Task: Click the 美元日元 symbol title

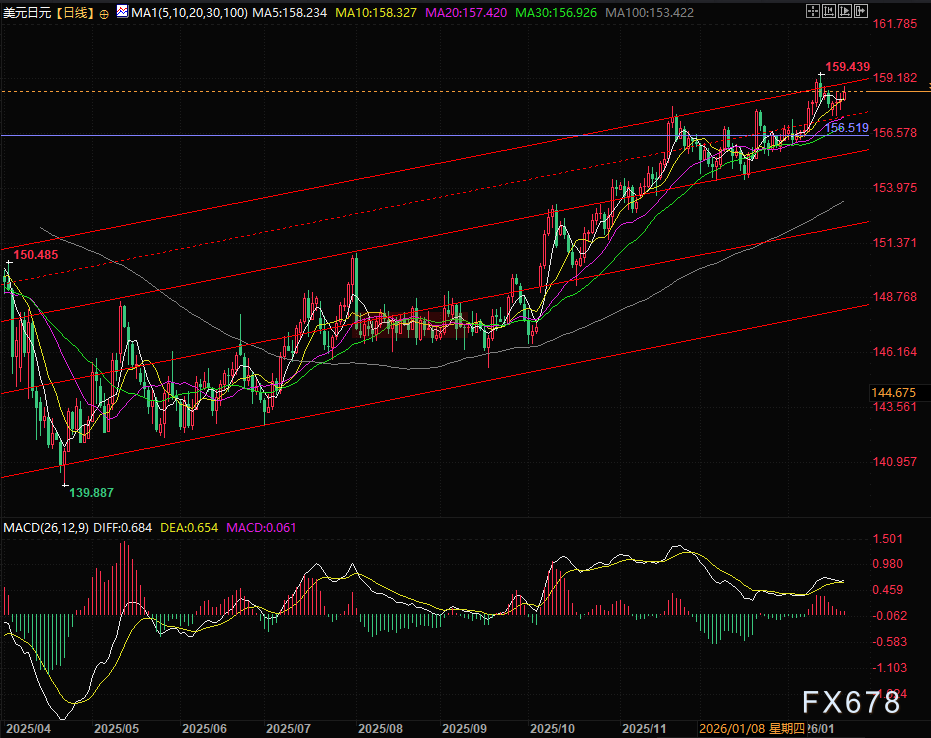Action: tap(26, 13)
